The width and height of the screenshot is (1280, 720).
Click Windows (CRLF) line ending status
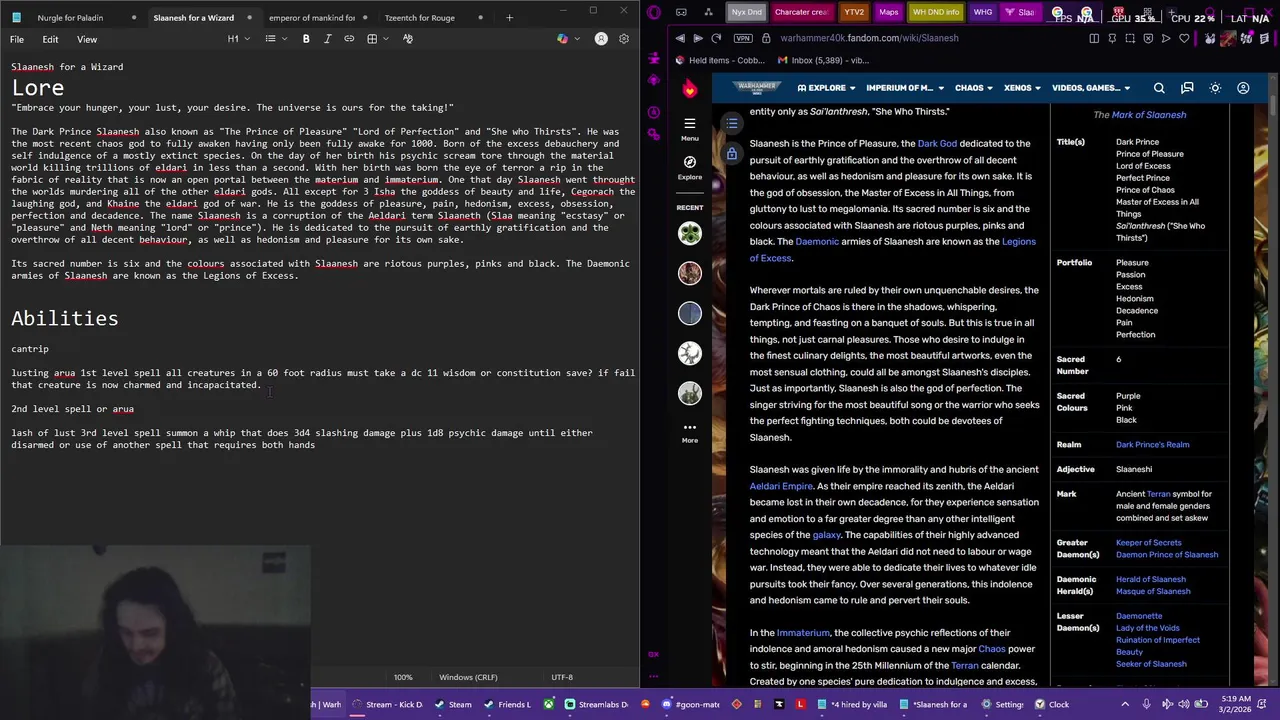pyautogui.click(x=468, y=677)
